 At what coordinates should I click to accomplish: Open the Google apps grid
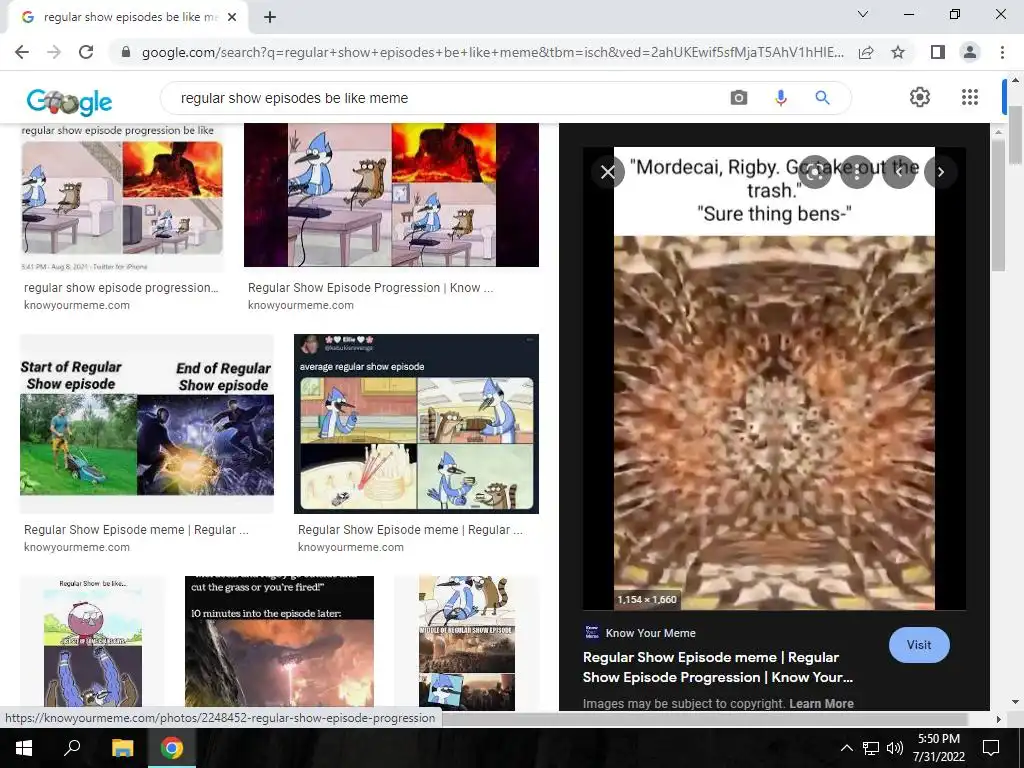point(970,97)
